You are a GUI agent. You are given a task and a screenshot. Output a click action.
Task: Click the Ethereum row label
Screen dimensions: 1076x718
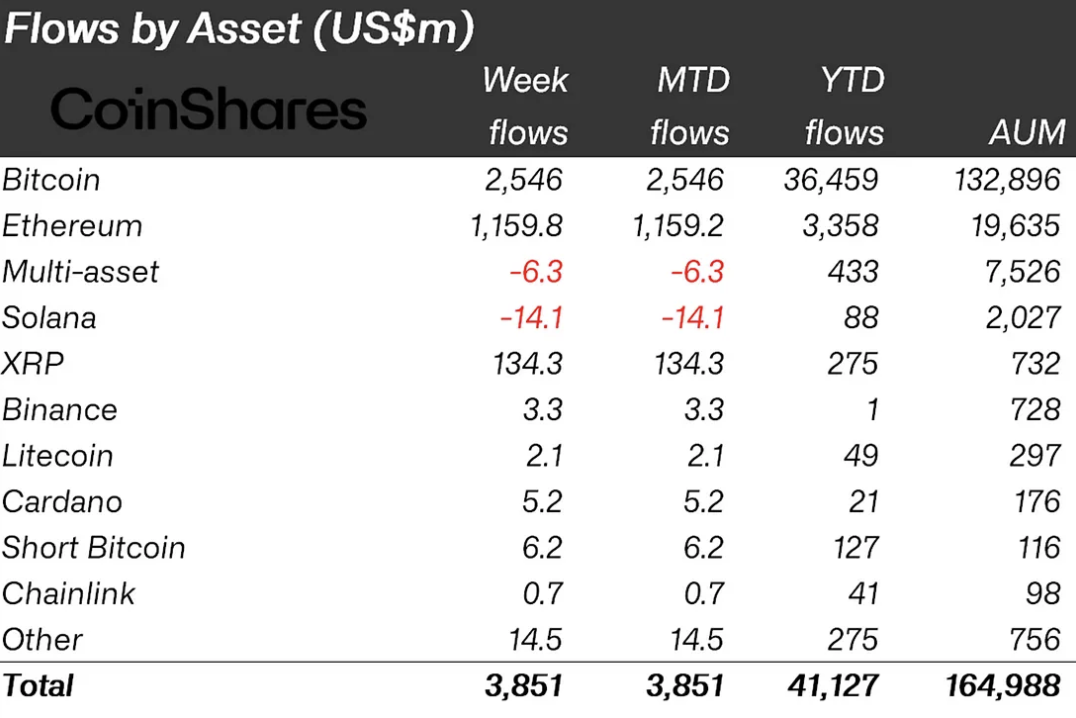[x=72, y=226]
